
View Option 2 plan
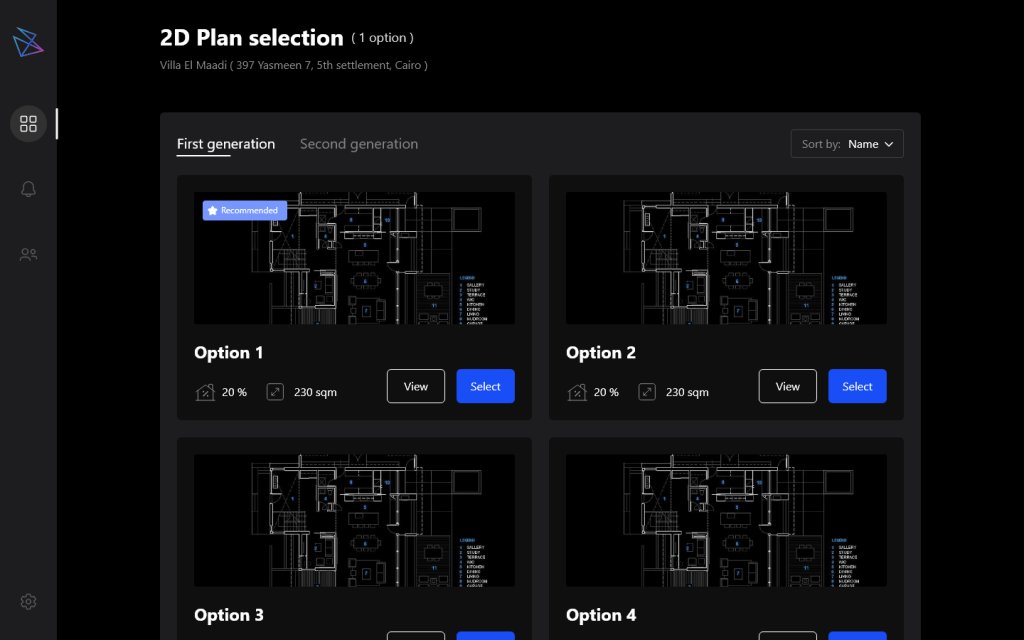[x=788, y=387]
